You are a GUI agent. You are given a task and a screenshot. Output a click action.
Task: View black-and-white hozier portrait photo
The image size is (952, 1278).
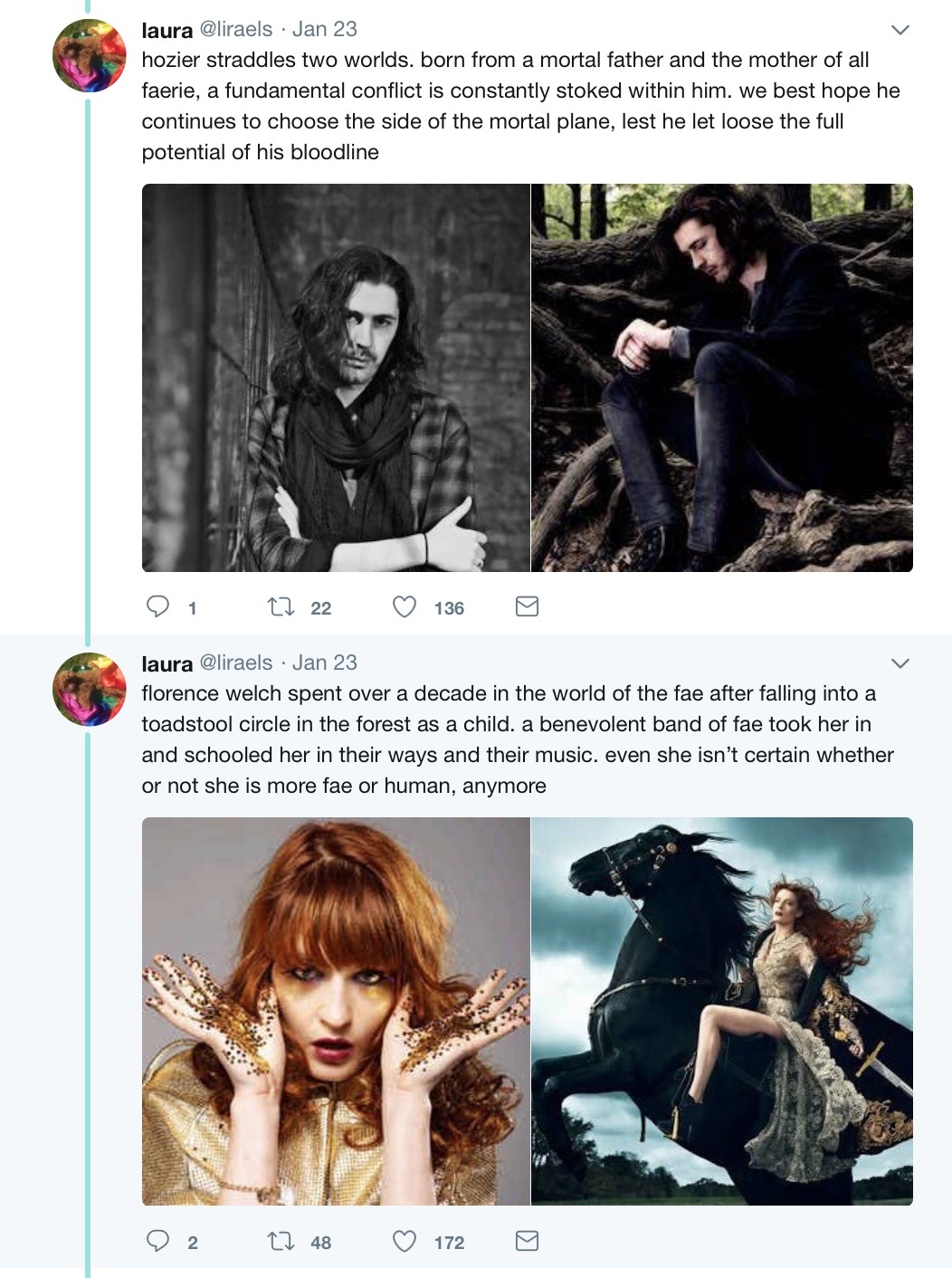[x=336, y=377]
